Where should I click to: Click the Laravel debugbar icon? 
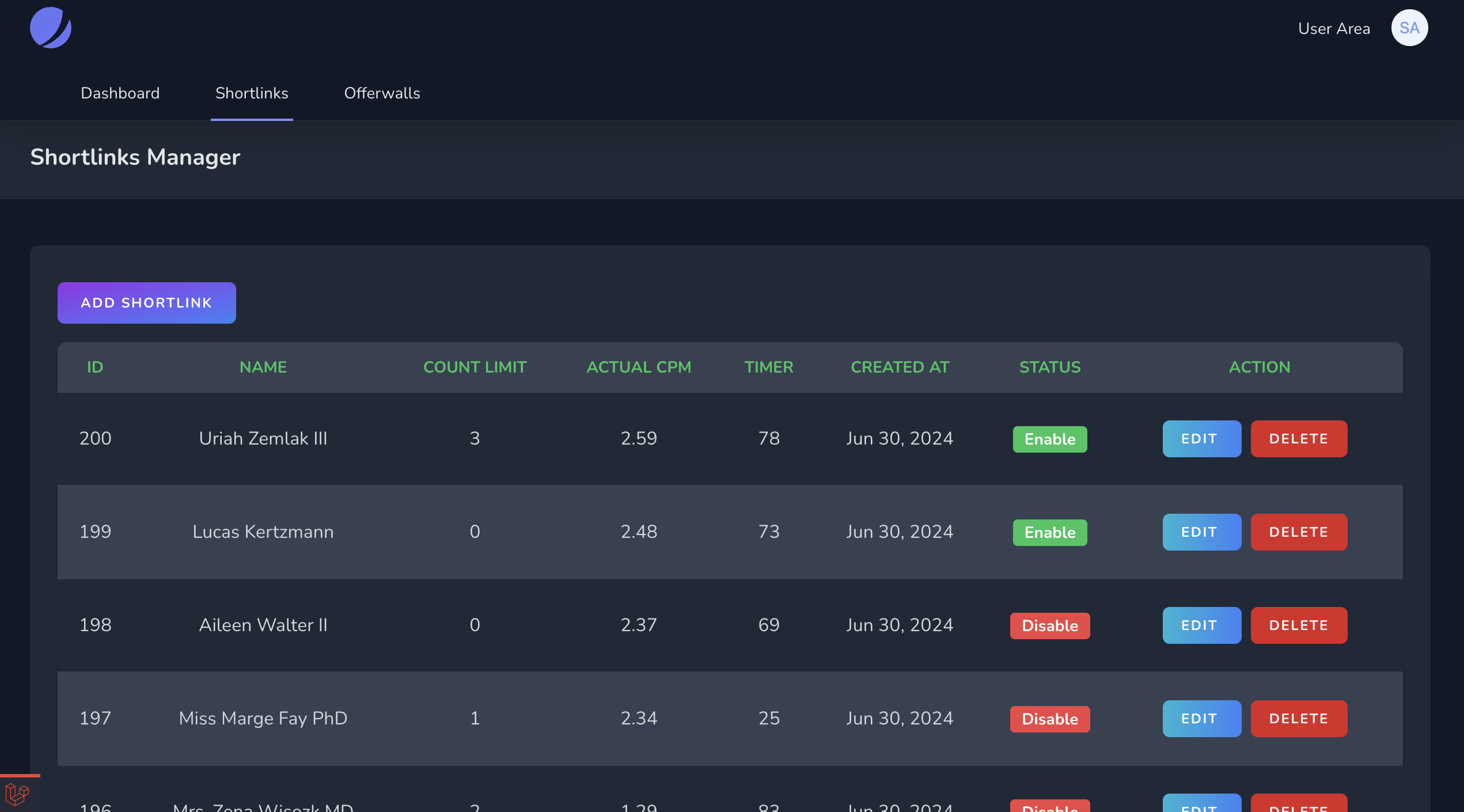(17, 795)
